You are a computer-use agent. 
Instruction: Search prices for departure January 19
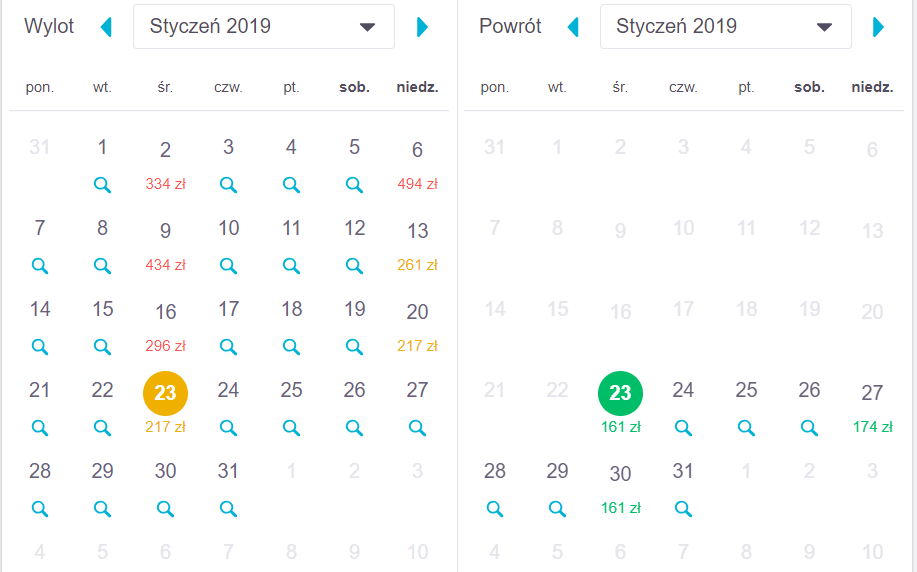[354, 347]
